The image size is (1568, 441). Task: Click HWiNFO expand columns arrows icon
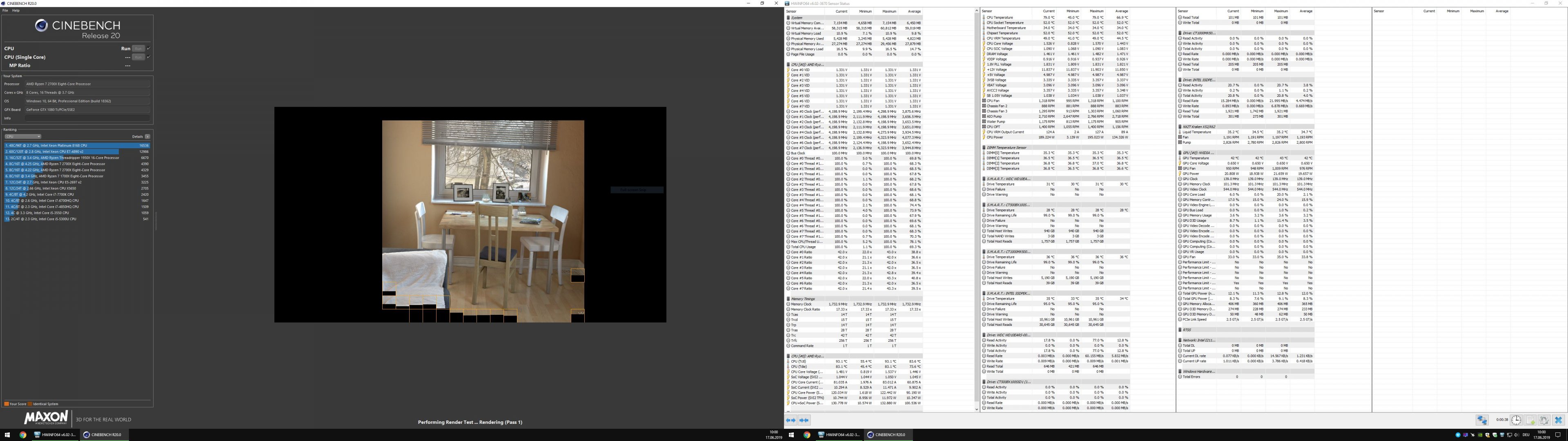[x=791, y=420]
